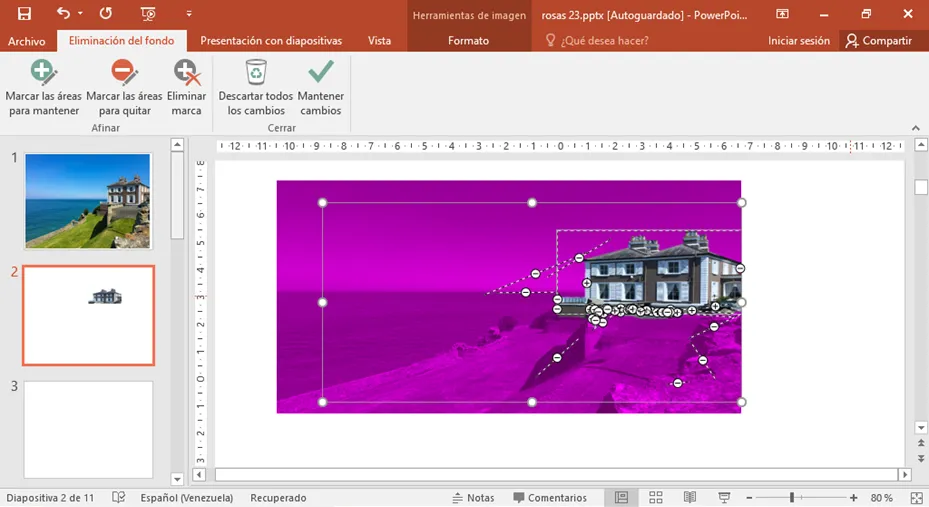Viewport: 929px width, 507px height.
Task: Click the Eliminar marca tool
Action: [x=186, y=88]
